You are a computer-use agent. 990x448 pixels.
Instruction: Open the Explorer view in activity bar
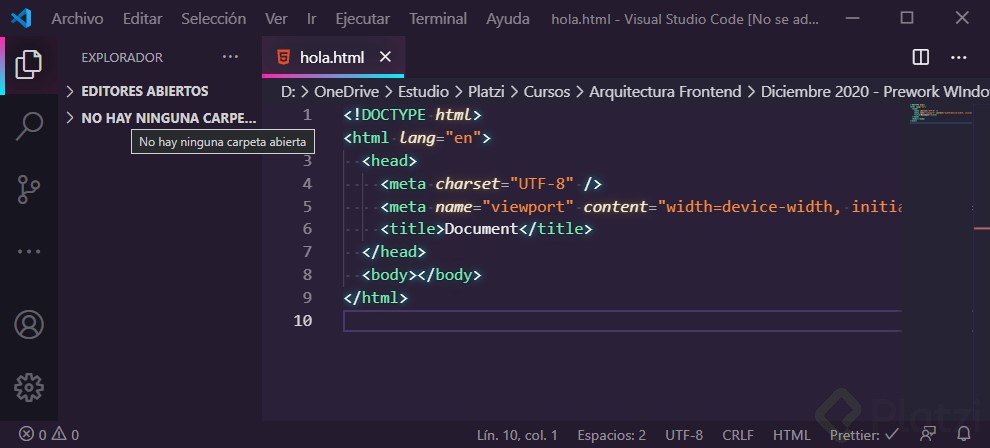click(x=28, y=63)
